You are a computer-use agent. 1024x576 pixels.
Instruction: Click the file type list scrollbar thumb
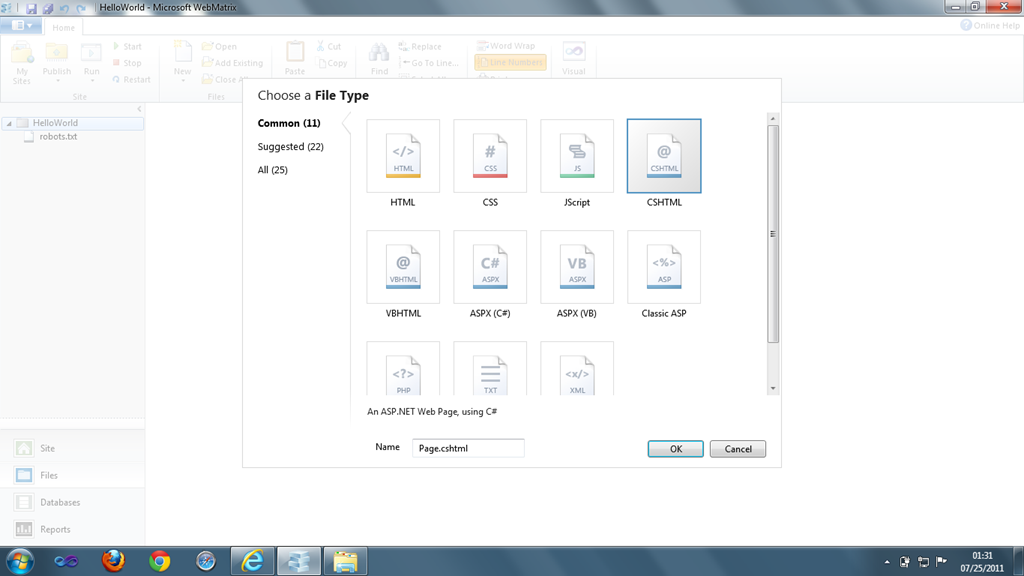point(773,234)
